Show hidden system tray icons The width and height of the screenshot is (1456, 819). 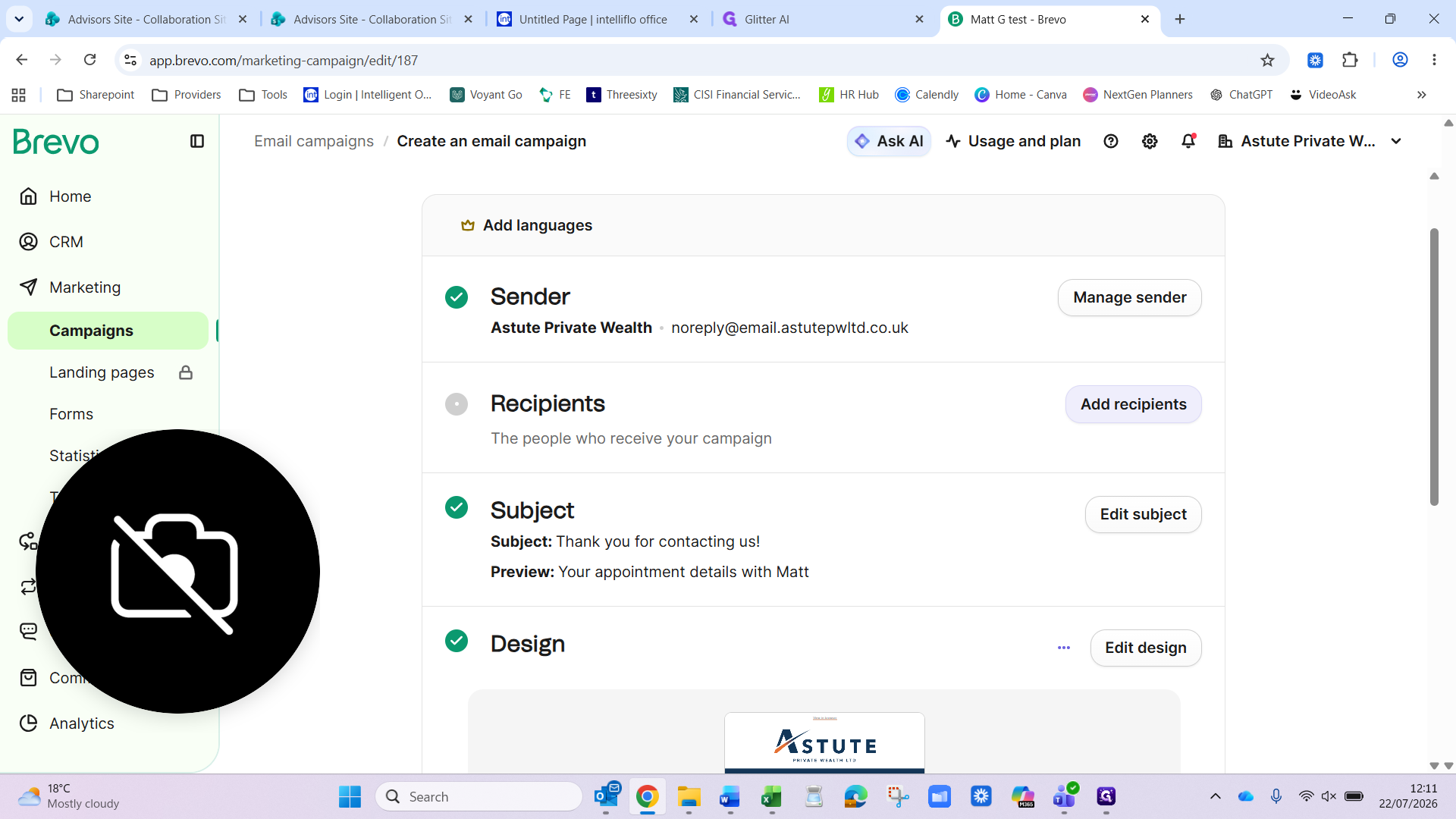click(x=1215, y=796)
